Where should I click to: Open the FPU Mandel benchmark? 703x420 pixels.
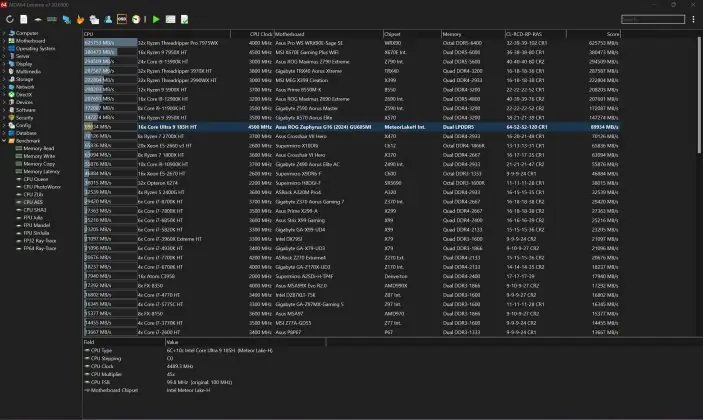click(36, 225)
